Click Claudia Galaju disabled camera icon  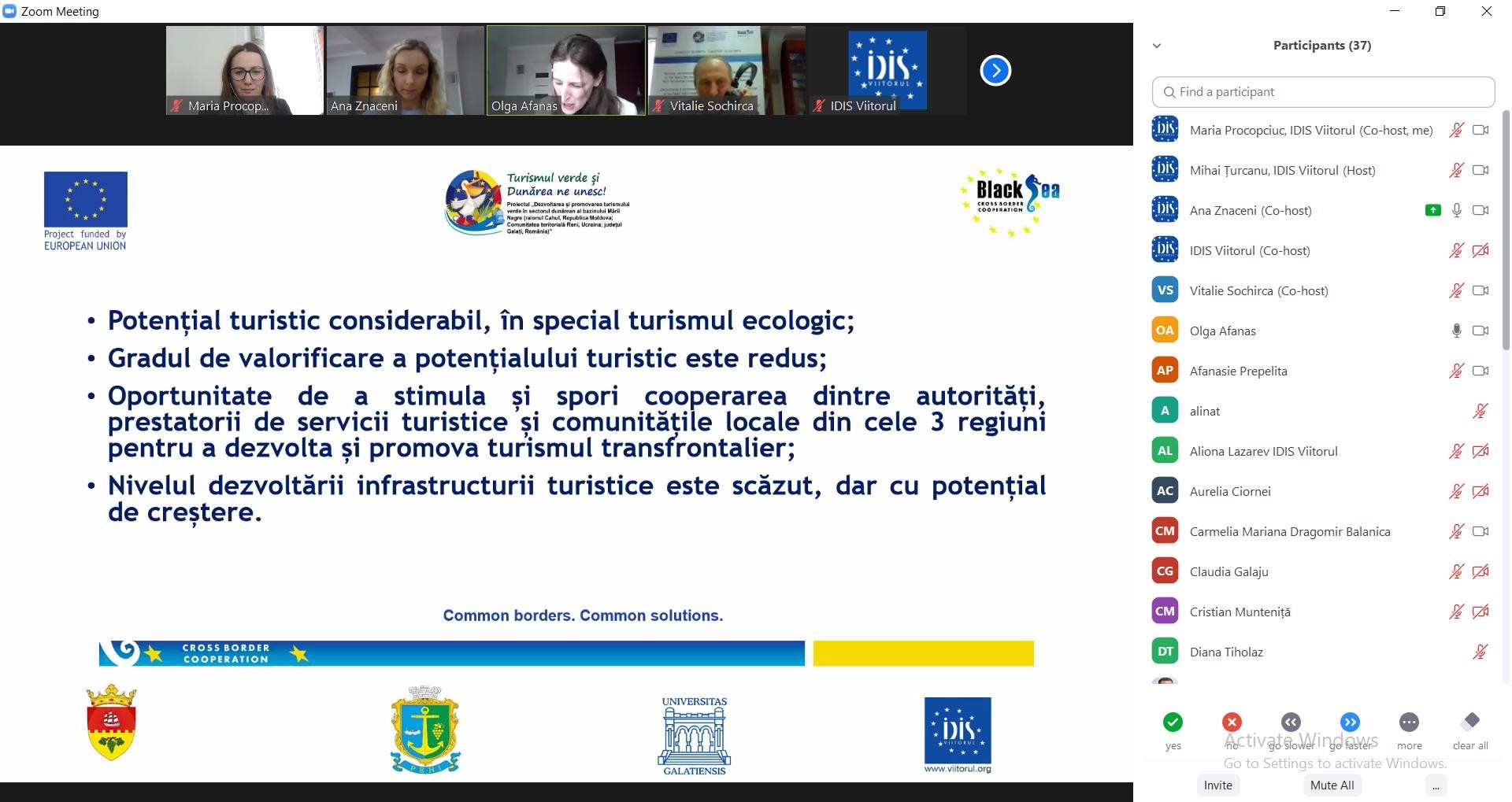[1480, 572]
